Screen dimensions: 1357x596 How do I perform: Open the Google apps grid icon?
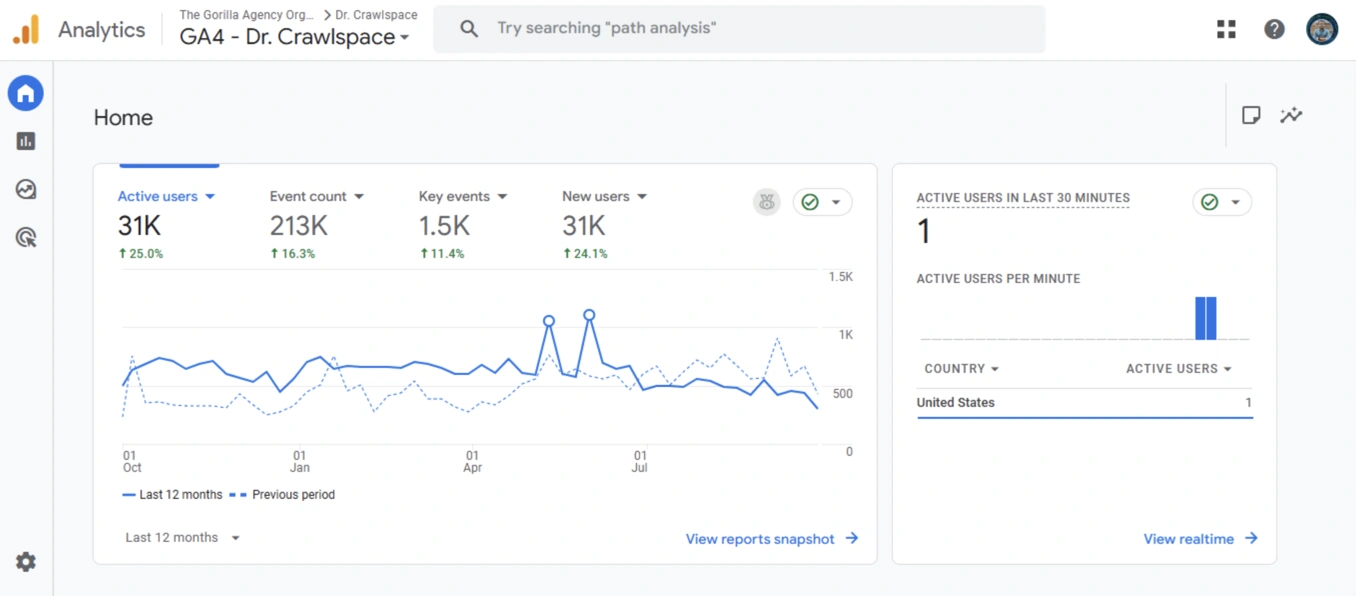click(1226, 29)
